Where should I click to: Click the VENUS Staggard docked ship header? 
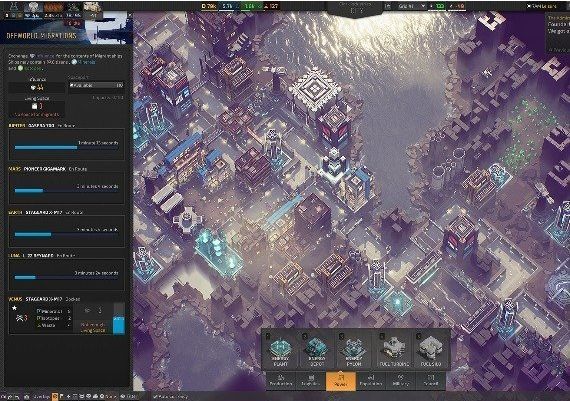click(44, 299)
